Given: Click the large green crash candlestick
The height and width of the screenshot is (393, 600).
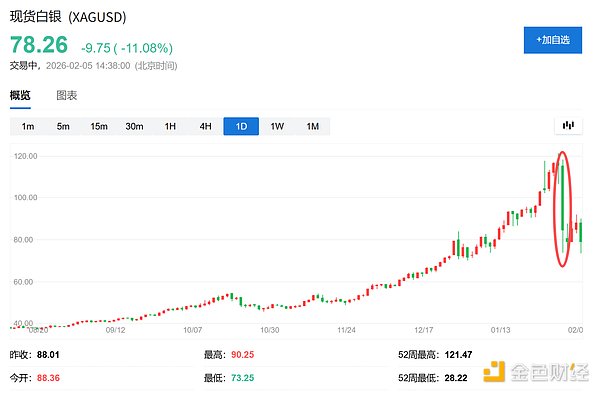Looking at the screenshot, I should pos(562,197).
